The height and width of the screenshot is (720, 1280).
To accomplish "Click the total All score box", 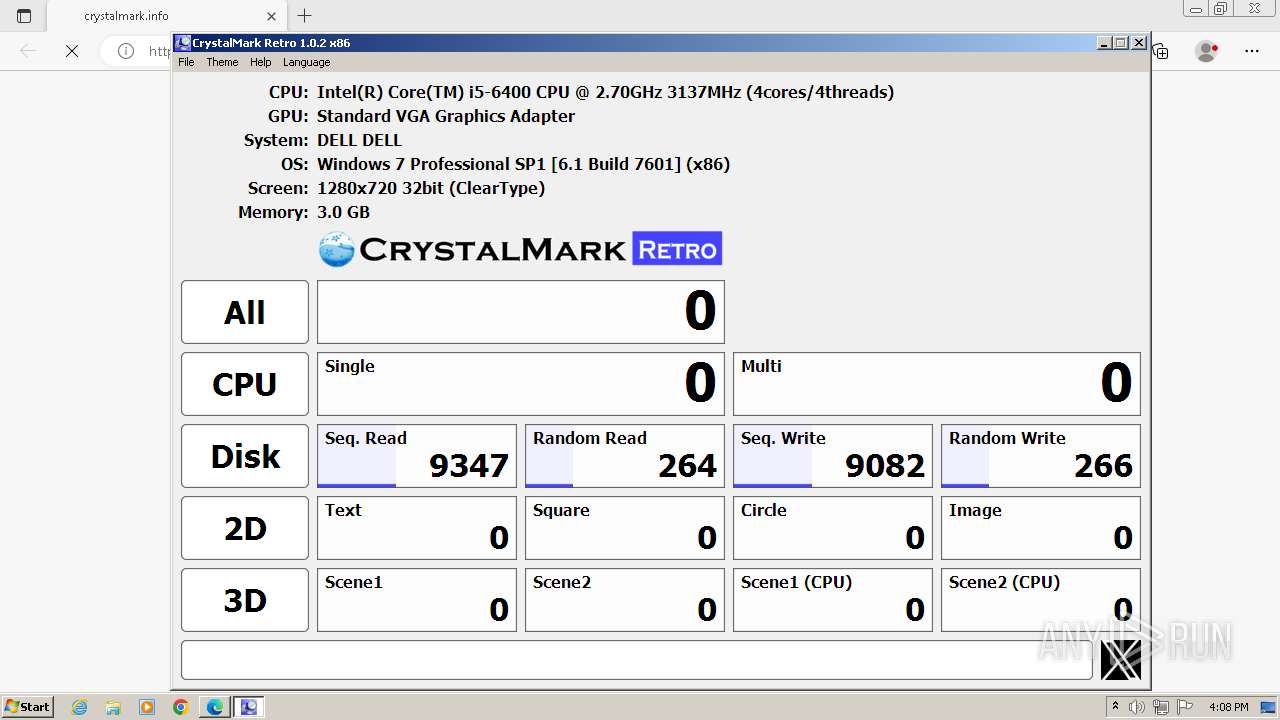I will pos(521,312).
